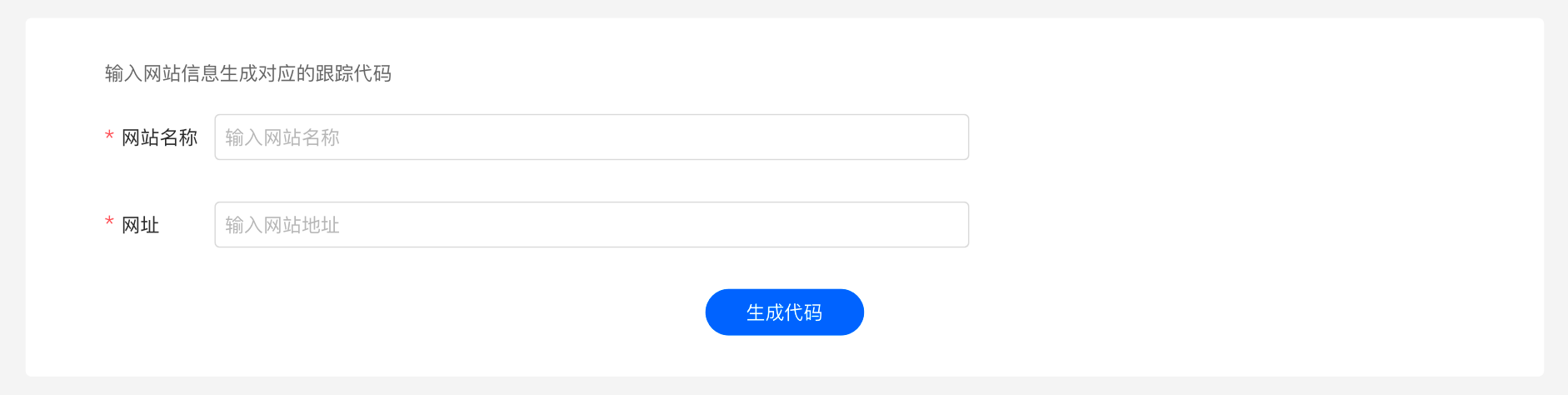Viewport: 1568px width, 395px height.
Task: Click the word 跟踪代码 in the heading
Action: 353,73
